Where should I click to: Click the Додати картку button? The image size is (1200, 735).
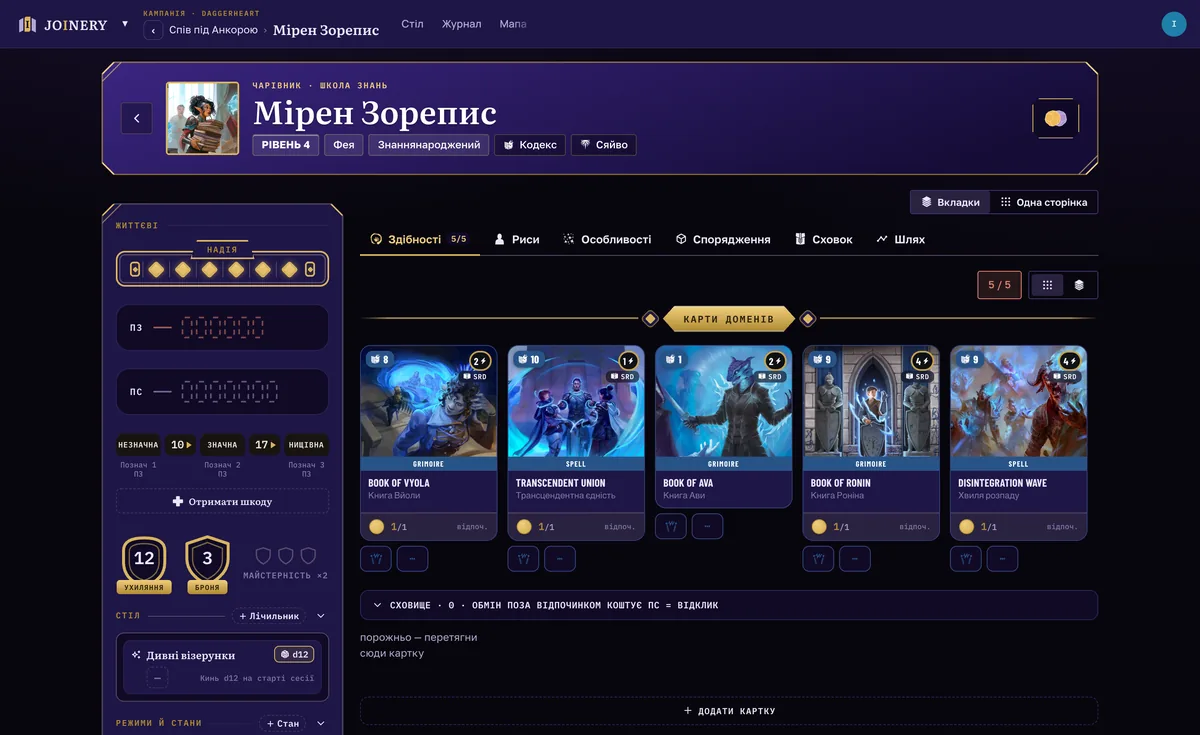(x=729, y=711)
